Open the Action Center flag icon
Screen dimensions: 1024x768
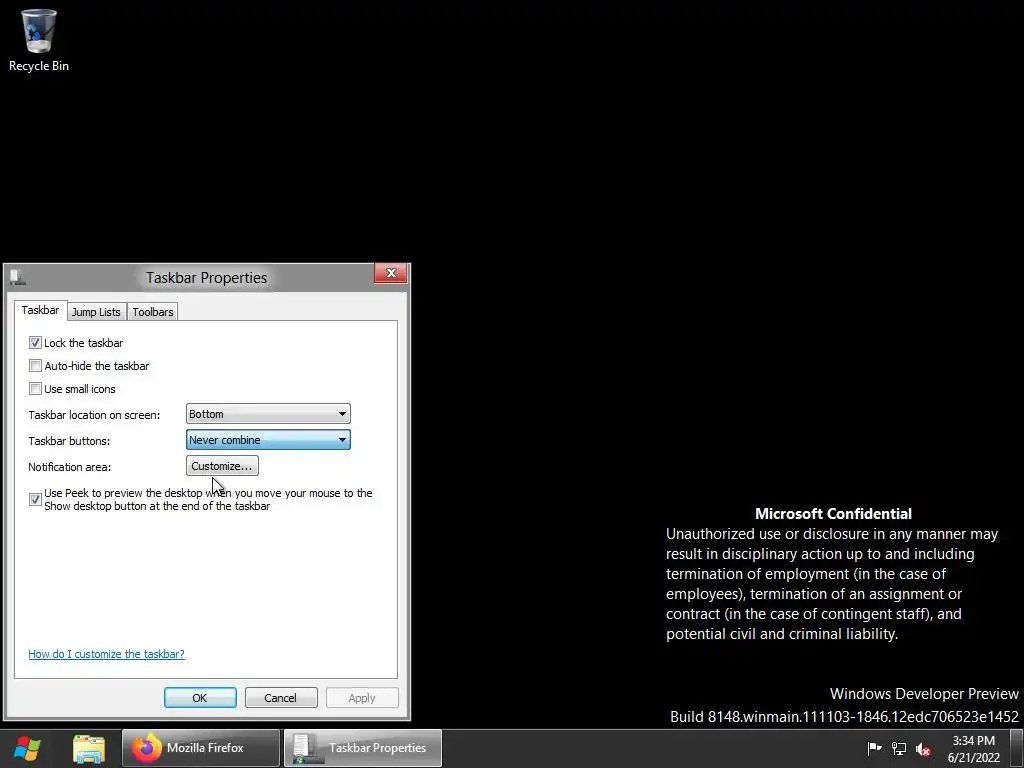click(874, 748)
